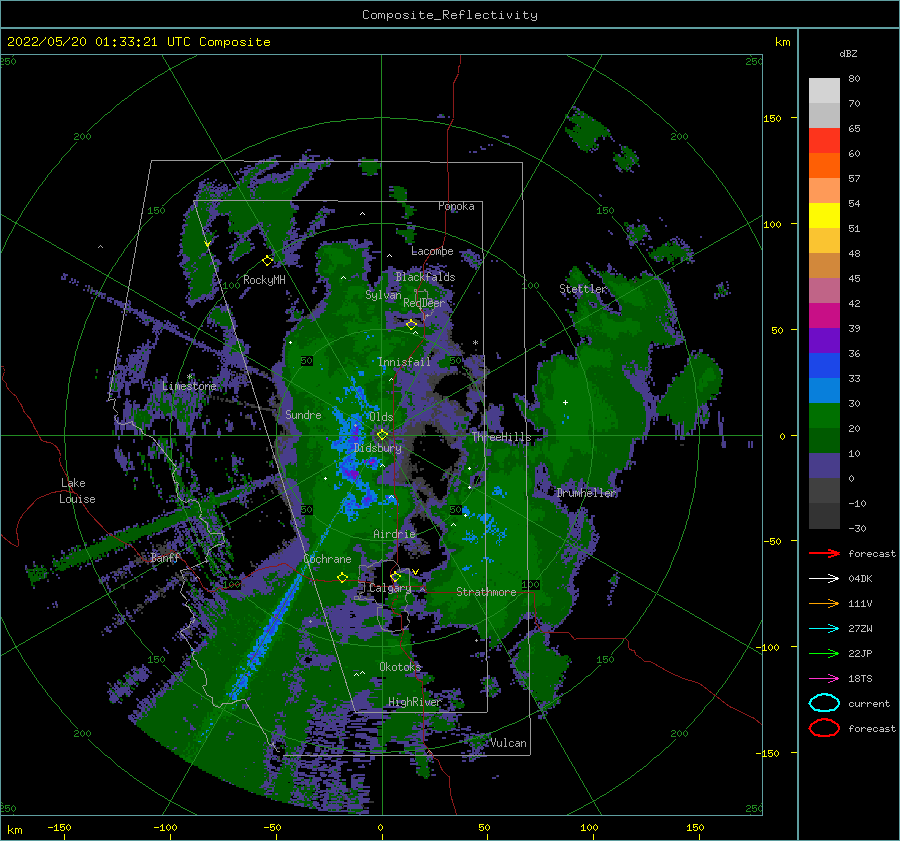The width and height of the screenshot is (900, 841).
Task: Click the RockyMH label
Action: click(264, 280)
